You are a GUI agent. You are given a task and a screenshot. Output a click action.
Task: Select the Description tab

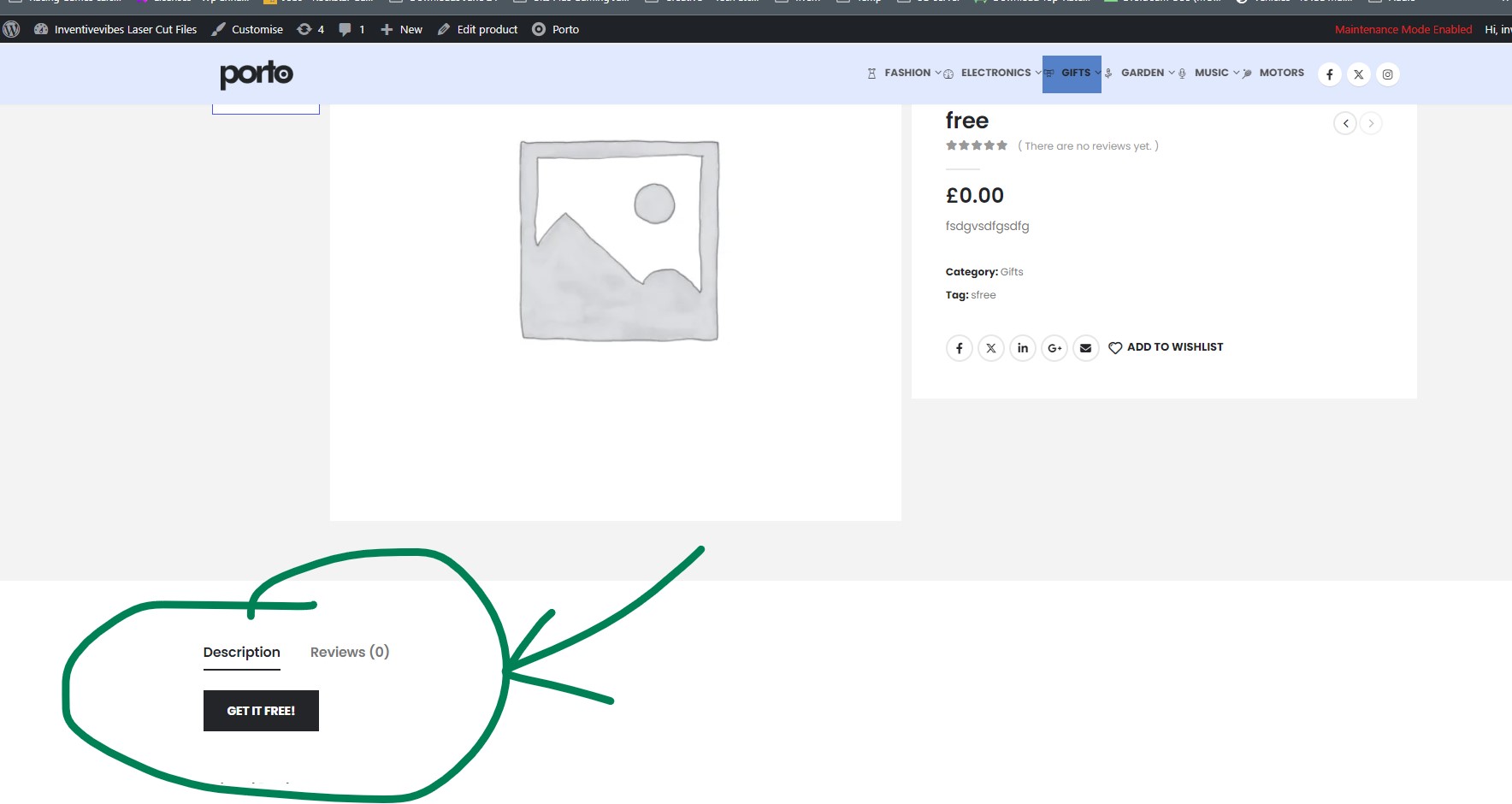pyautogui.click(x=242, y=653)
